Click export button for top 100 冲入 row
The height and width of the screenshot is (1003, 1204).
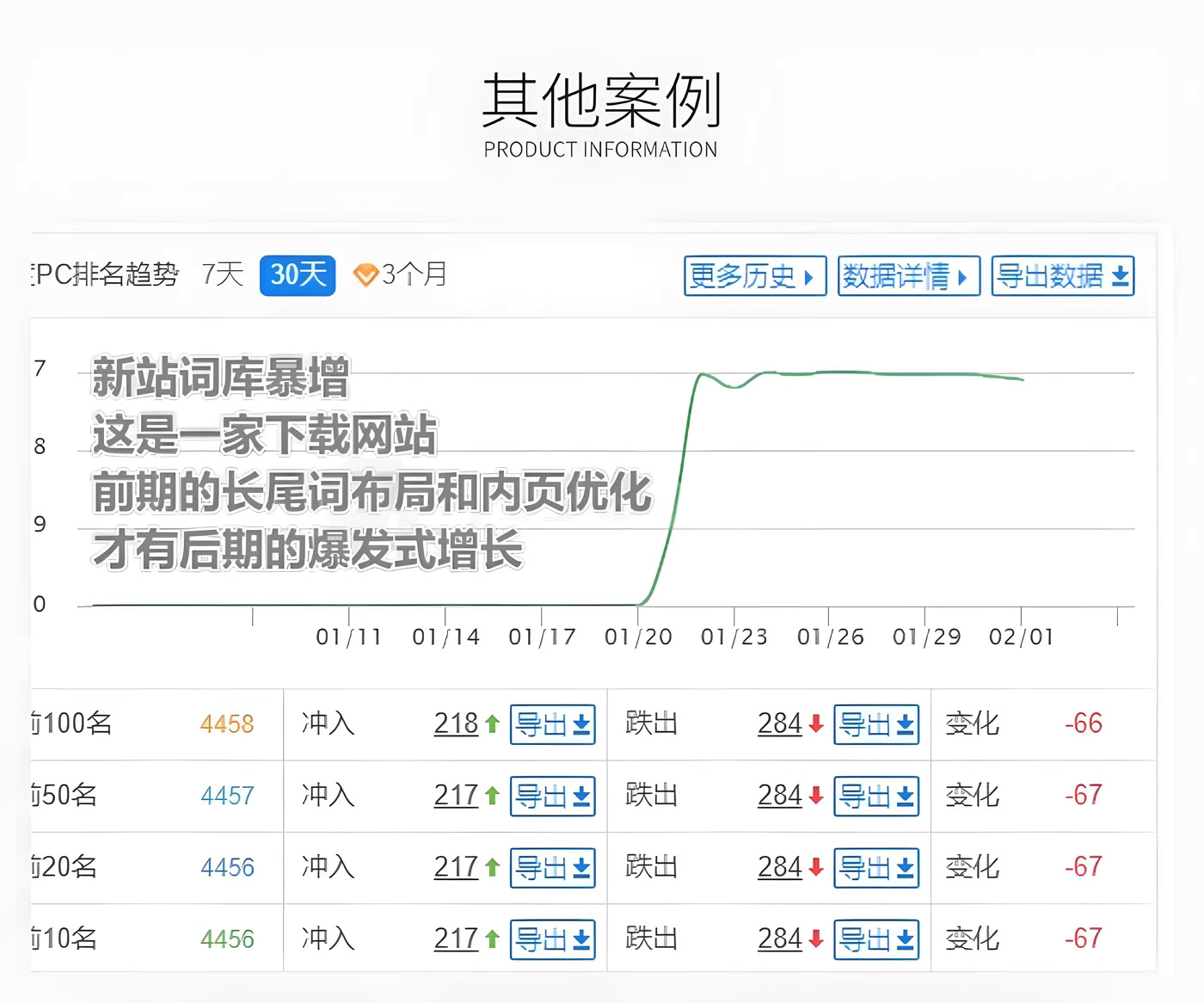coord(552,724)
